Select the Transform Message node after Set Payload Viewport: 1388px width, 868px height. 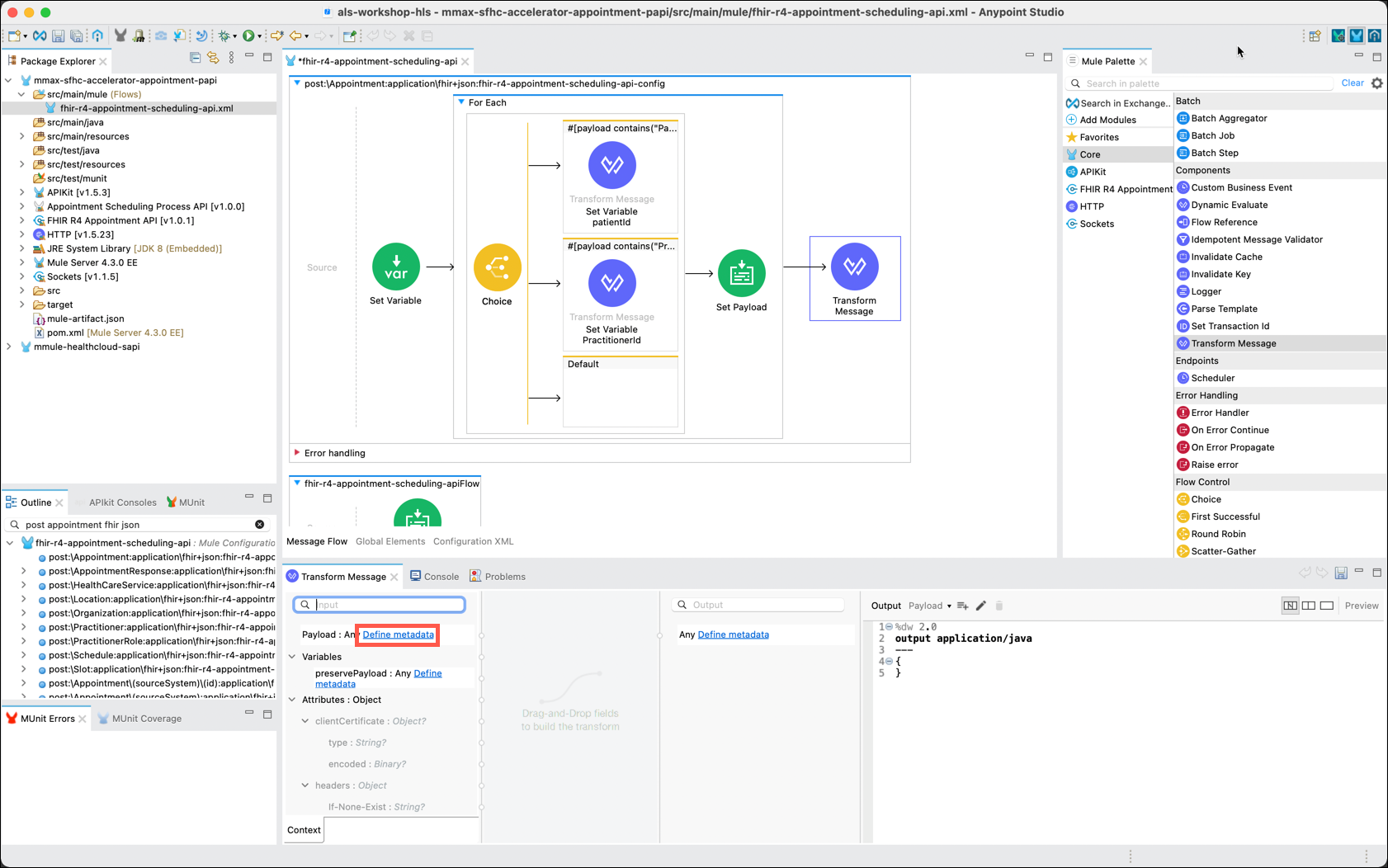(x=854, y=267)
